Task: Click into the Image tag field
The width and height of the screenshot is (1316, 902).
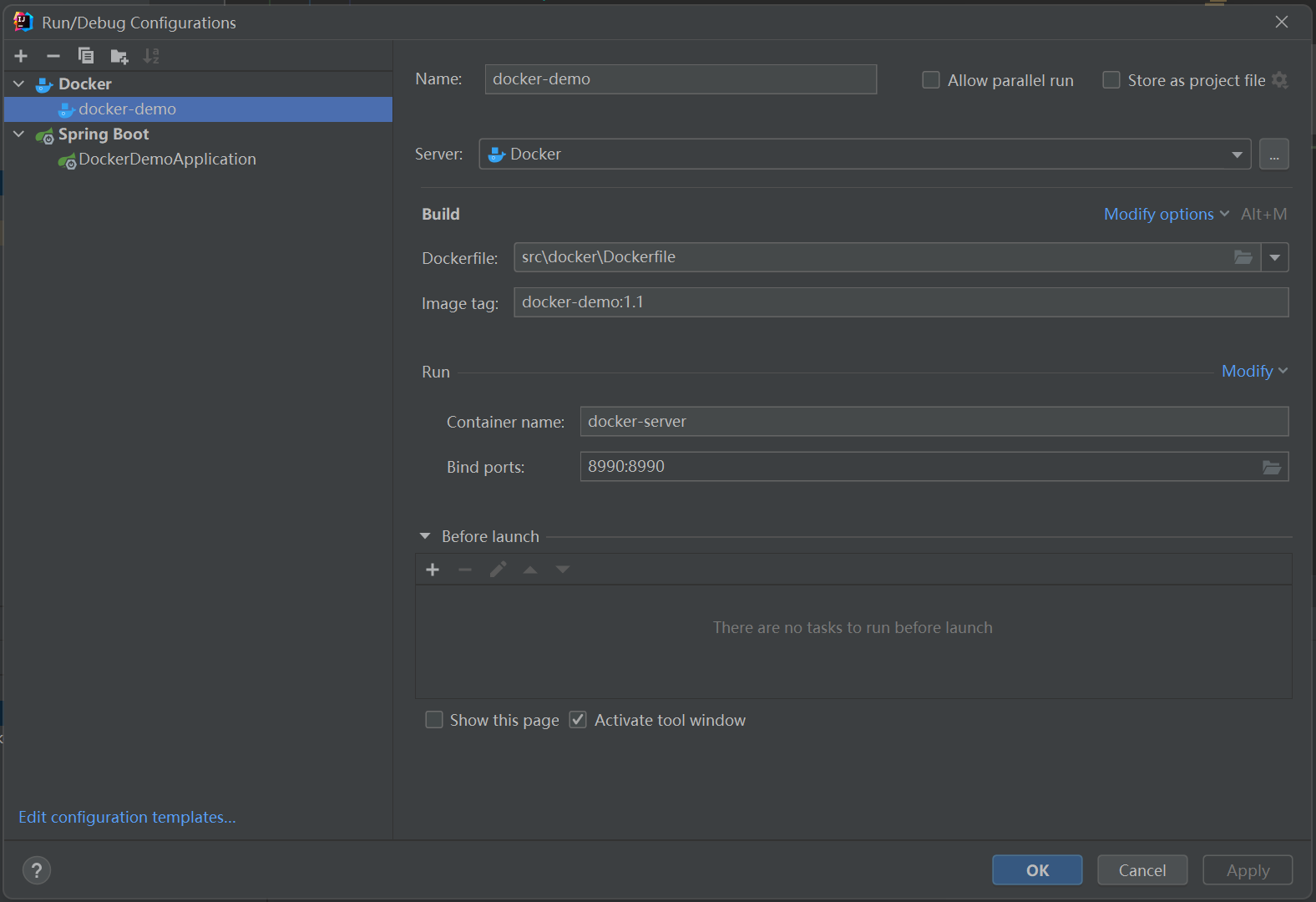Action: point(901,302)
